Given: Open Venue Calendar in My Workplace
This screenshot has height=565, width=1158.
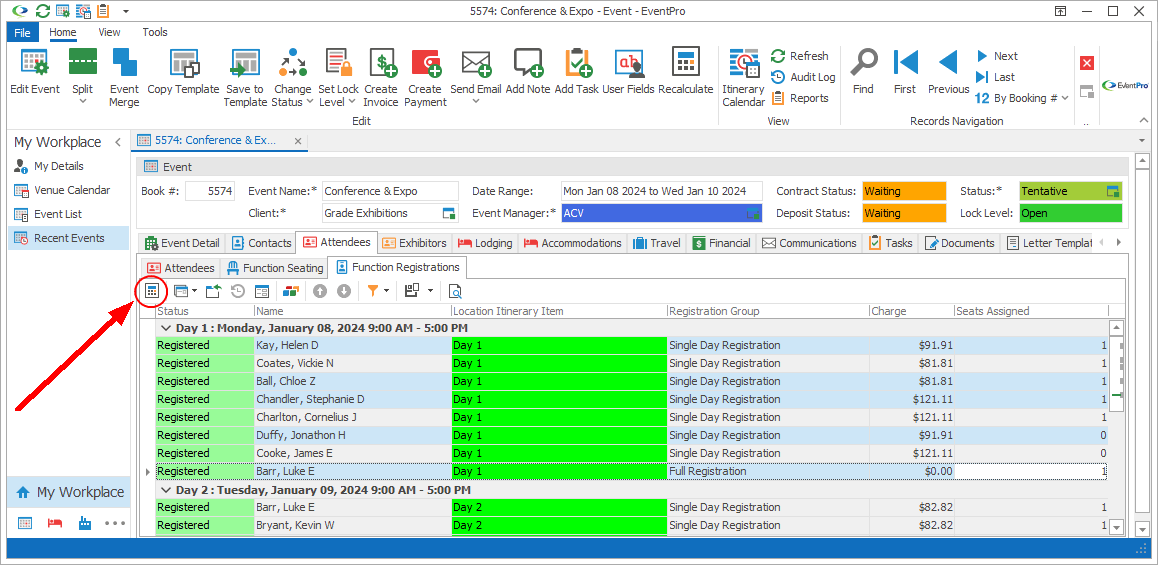Looking at the screenshot, I should (x=69, y=191).
